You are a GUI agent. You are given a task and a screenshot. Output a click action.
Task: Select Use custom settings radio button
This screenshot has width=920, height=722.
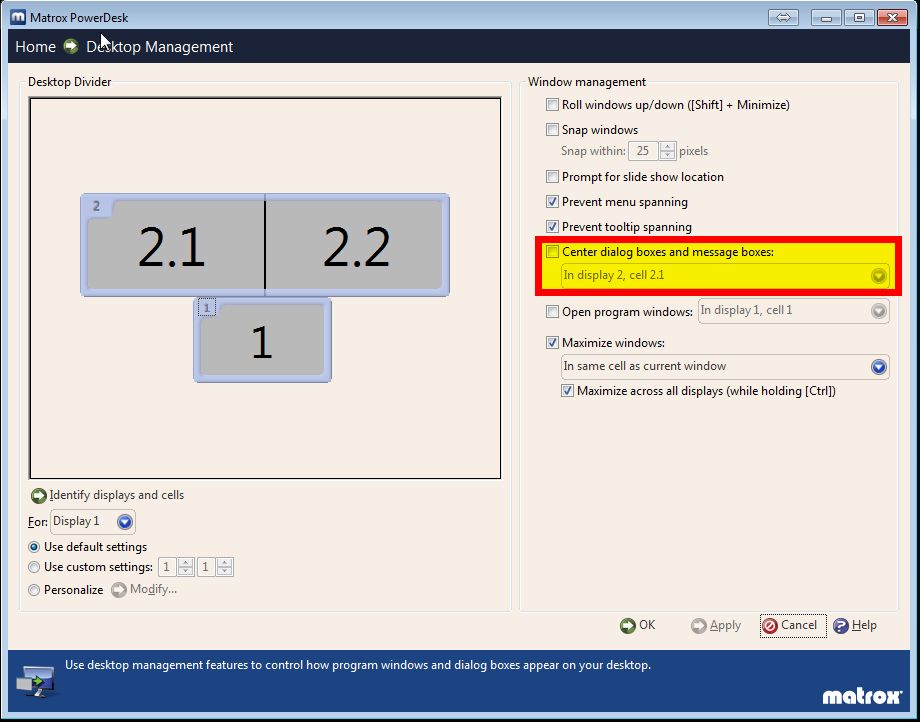click(34, 567)
